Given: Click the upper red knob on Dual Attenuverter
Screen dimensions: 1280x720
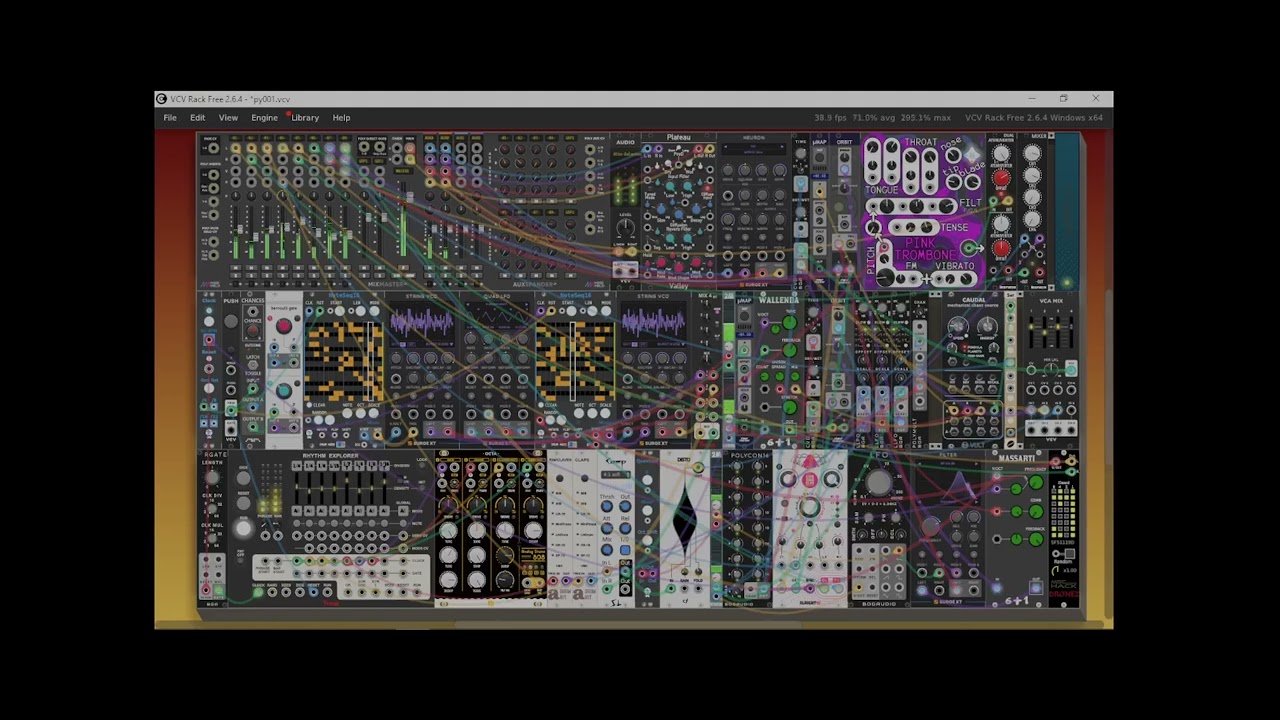Looking at the screenshot, I should [1001, 178].
